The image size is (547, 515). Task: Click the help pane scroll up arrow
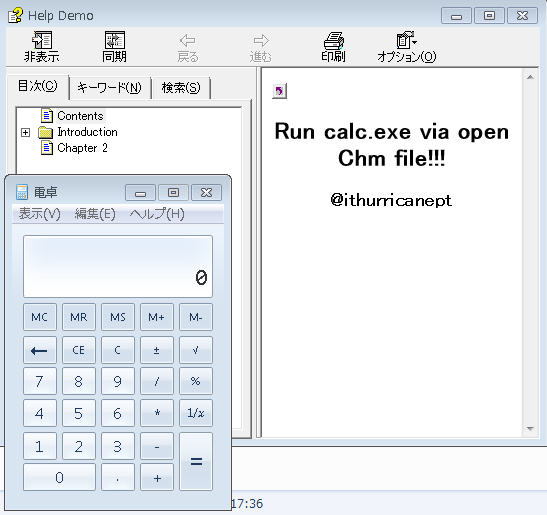click(530, 77)
